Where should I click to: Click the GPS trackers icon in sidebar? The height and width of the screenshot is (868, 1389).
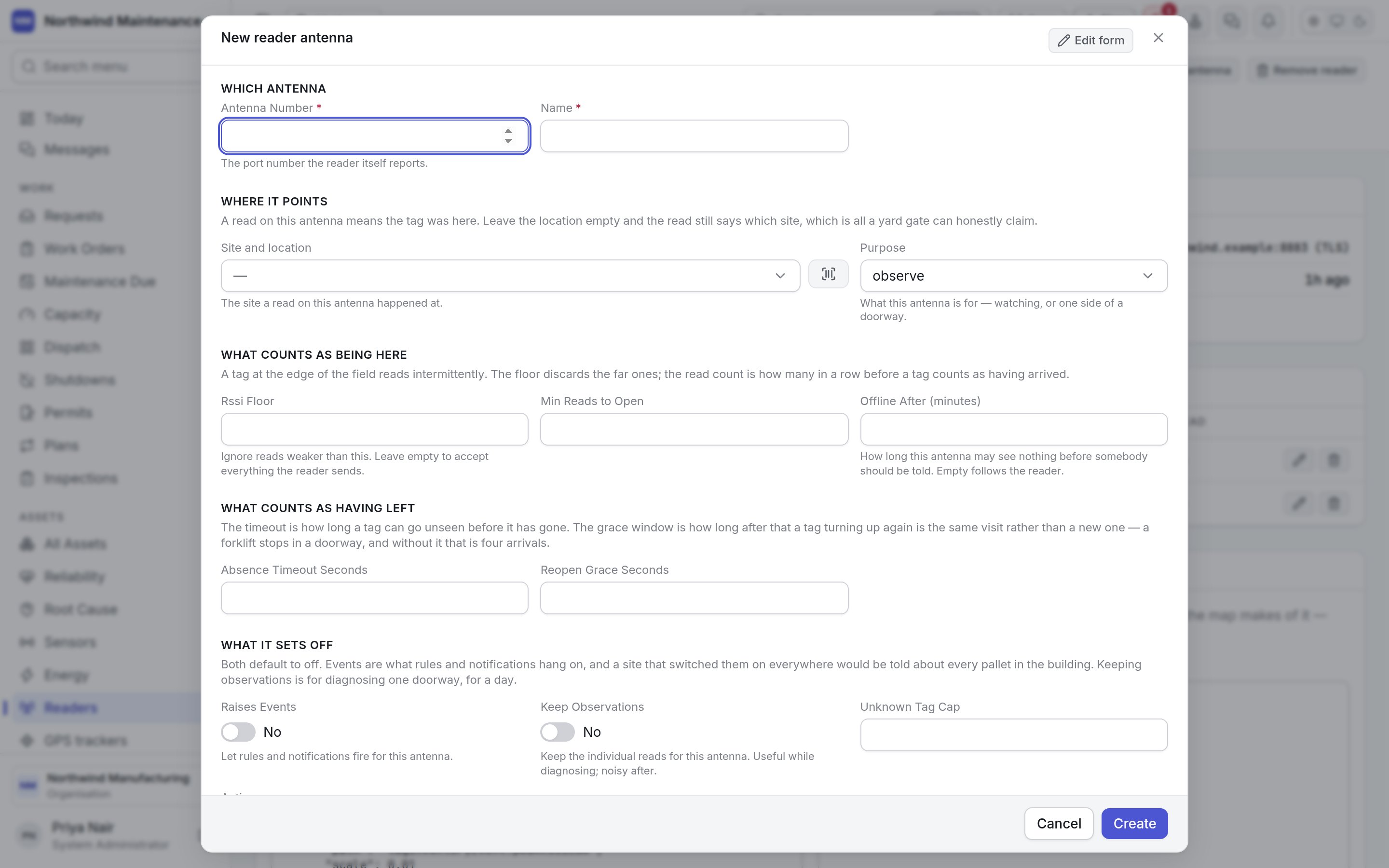click(27, 741)
